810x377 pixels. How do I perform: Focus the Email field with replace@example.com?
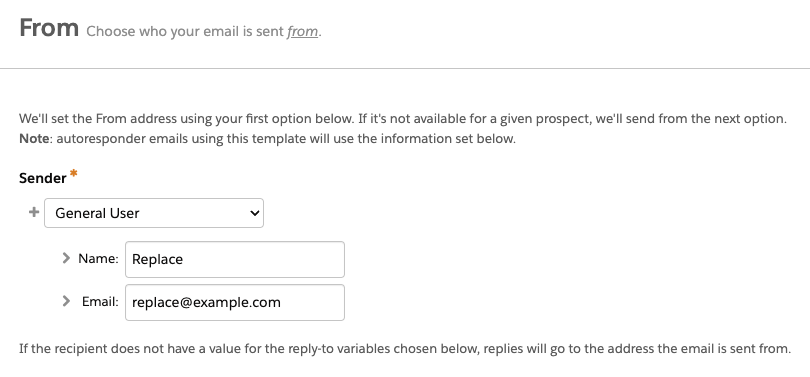(x=235, y=302)
